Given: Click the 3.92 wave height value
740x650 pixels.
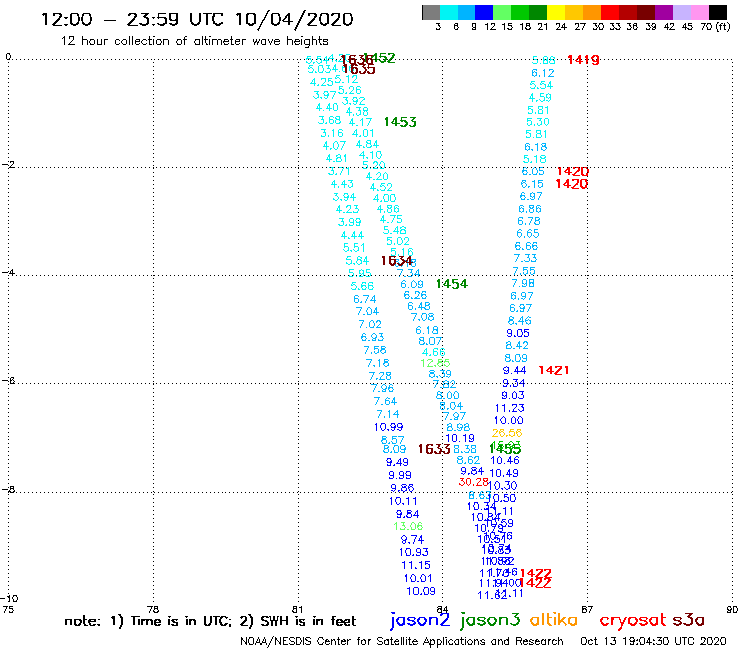Looking at the screenshot, I should tap(353, 101).
